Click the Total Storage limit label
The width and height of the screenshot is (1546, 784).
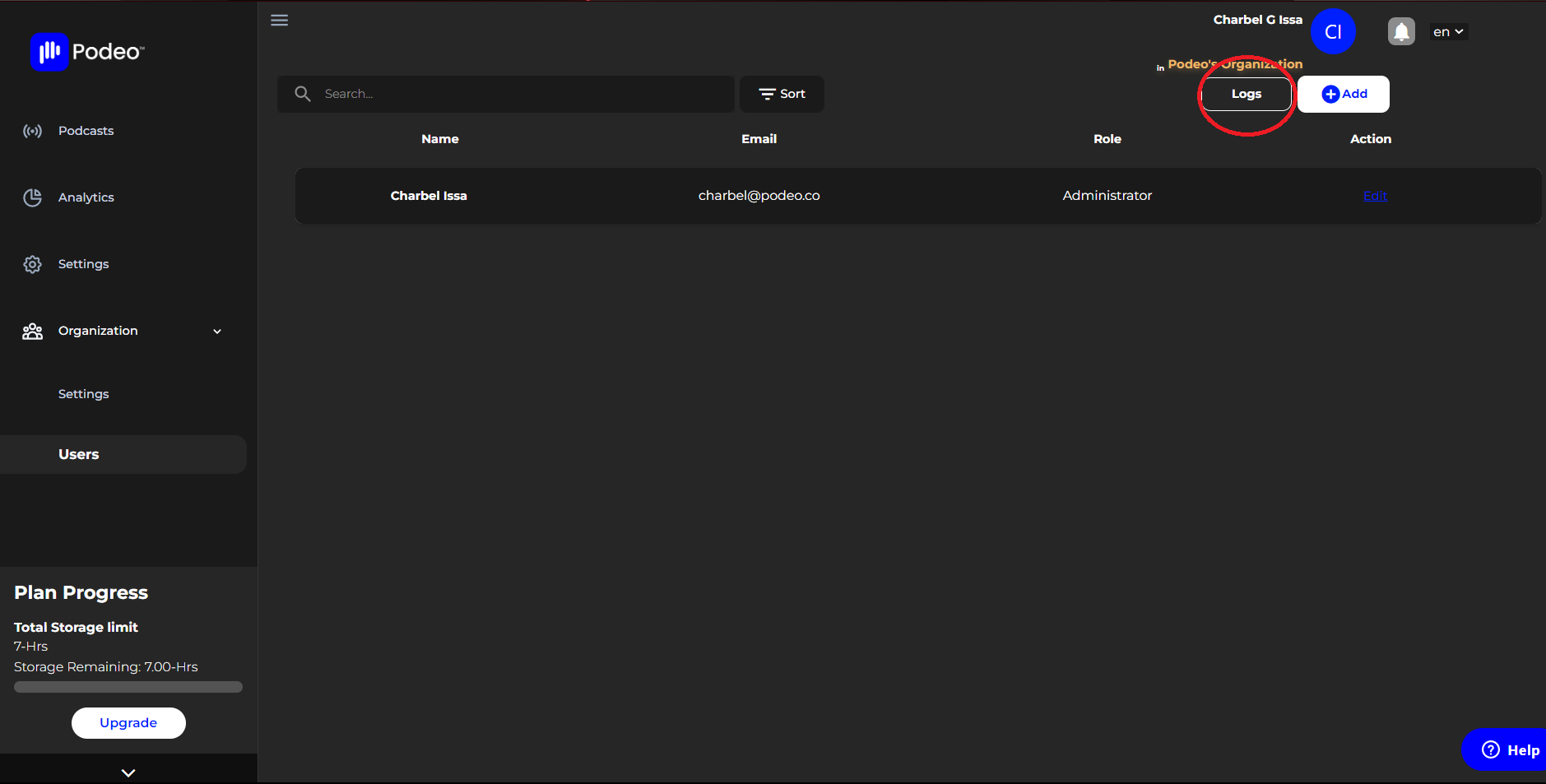coord(76,627)
